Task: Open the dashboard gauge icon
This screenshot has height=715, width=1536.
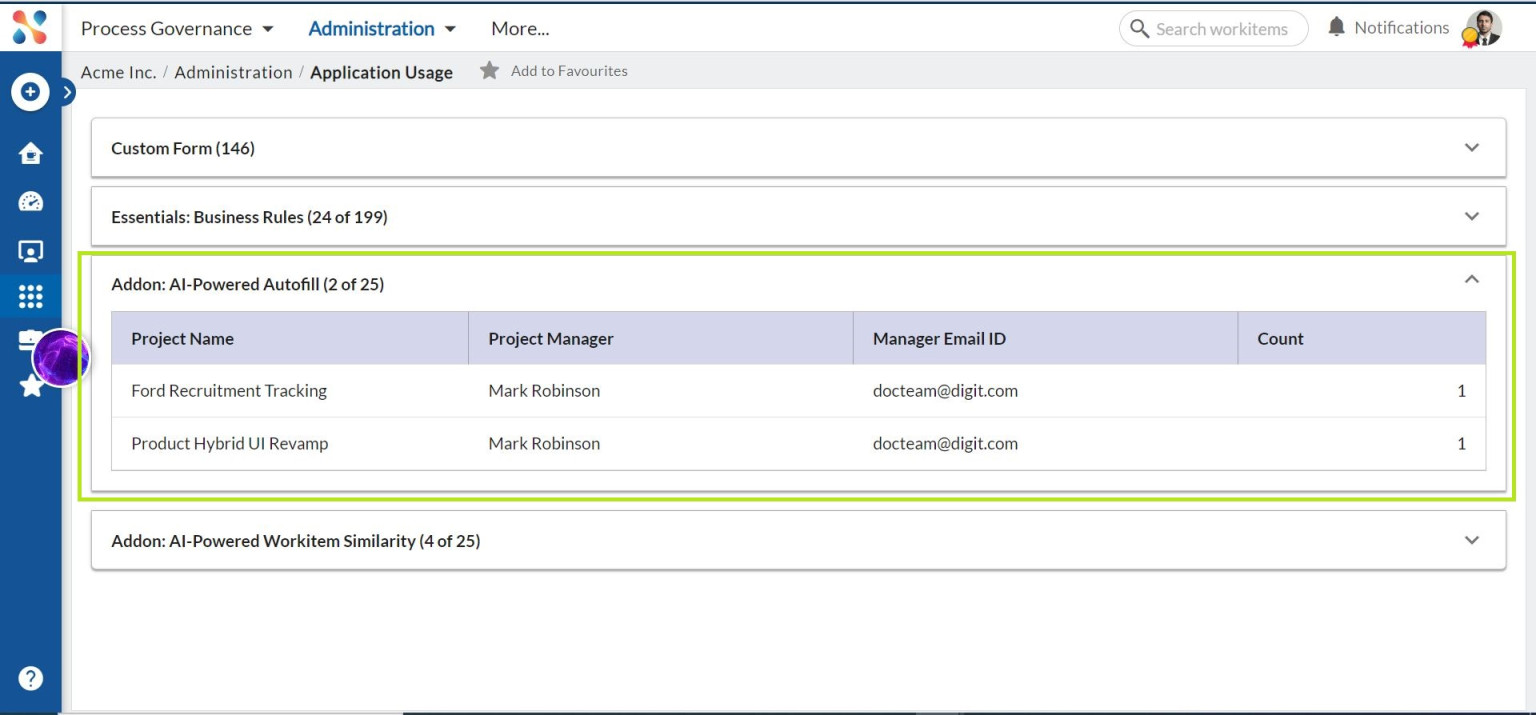Action: pos(30,202)
